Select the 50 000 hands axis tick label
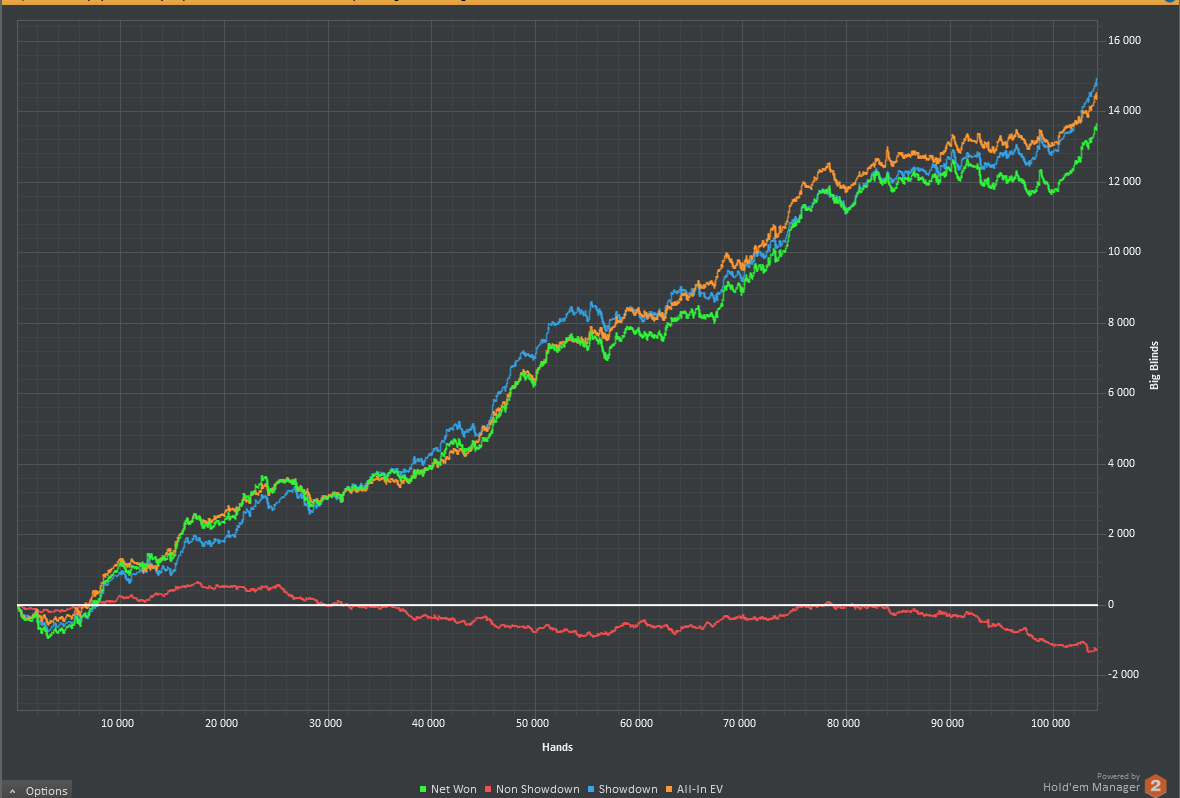Screen dimensions: 1180x798 point(533,722)
